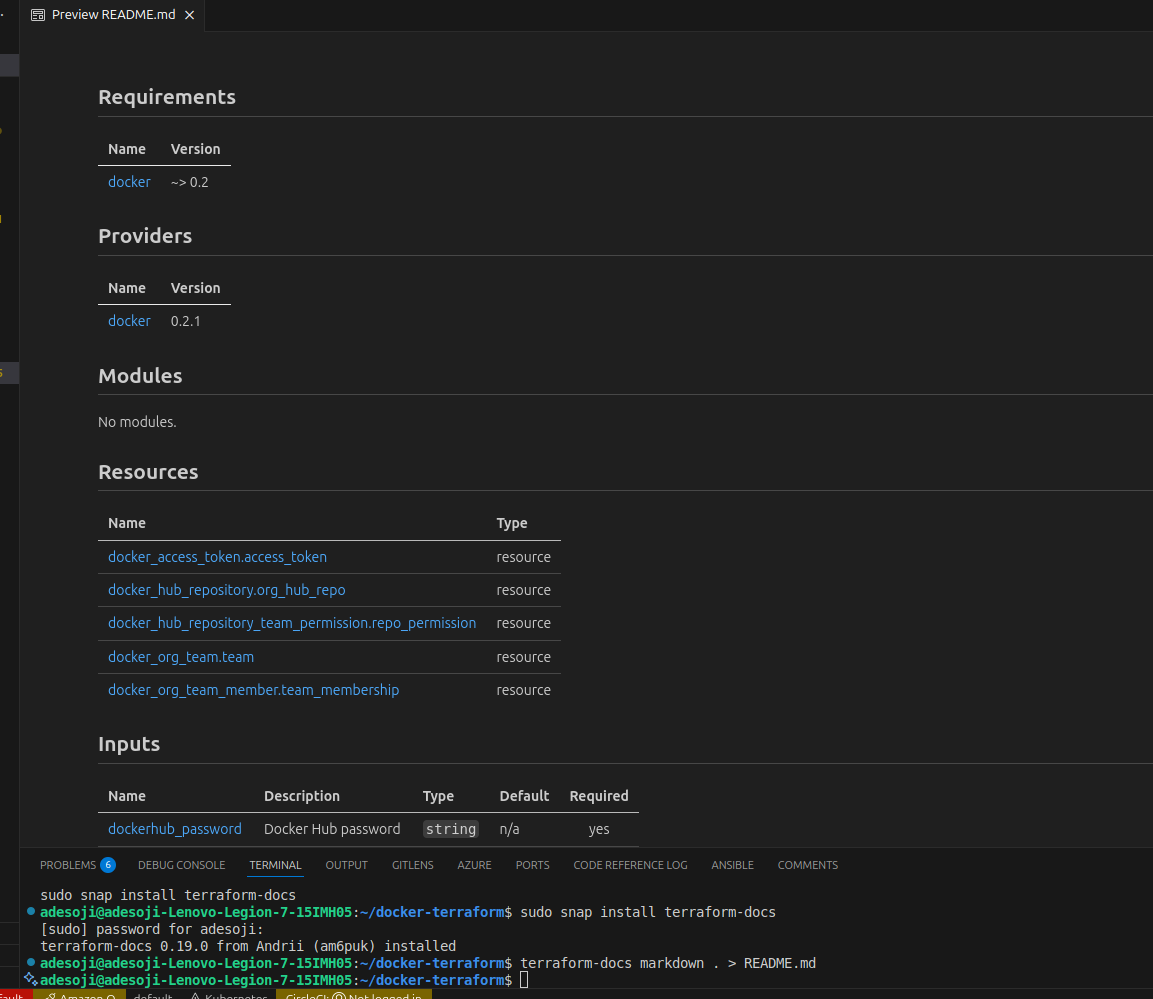Click 'resource' type in docker_org_team.team row
The height and width of the screenshot is (999, 1153).
(x=523, y=656)
